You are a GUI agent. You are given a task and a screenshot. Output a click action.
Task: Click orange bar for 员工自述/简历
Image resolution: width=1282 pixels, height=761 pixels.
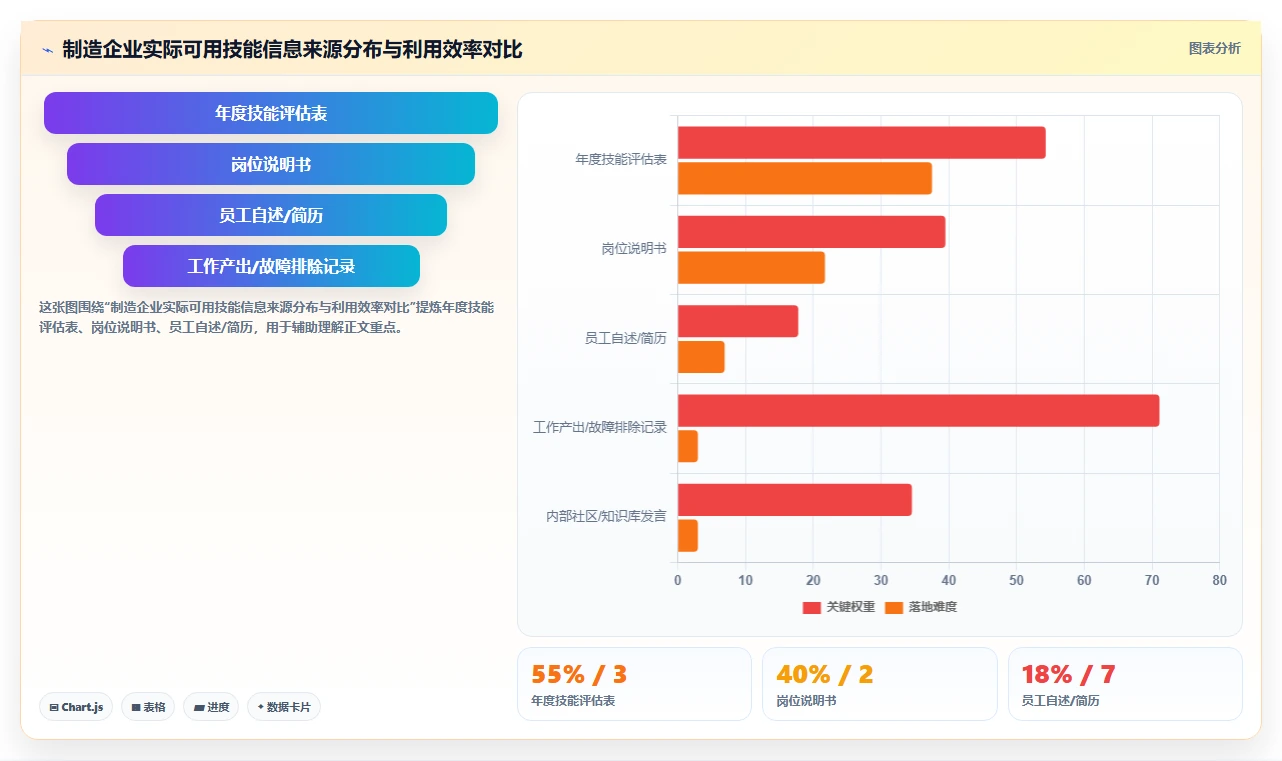pos(701,357)
